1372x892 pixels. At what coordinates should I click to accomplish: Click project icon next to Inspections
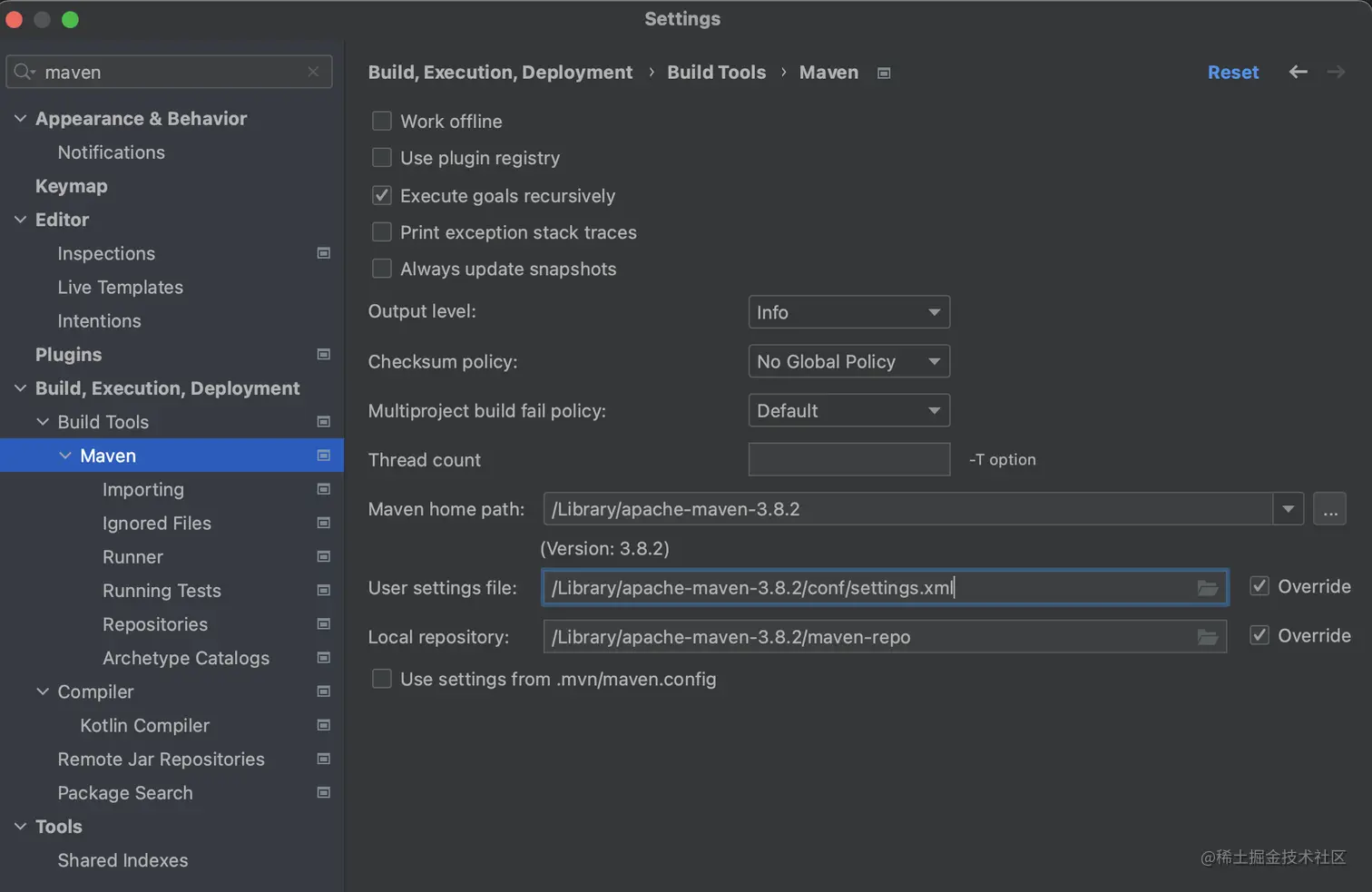point(323,253)
